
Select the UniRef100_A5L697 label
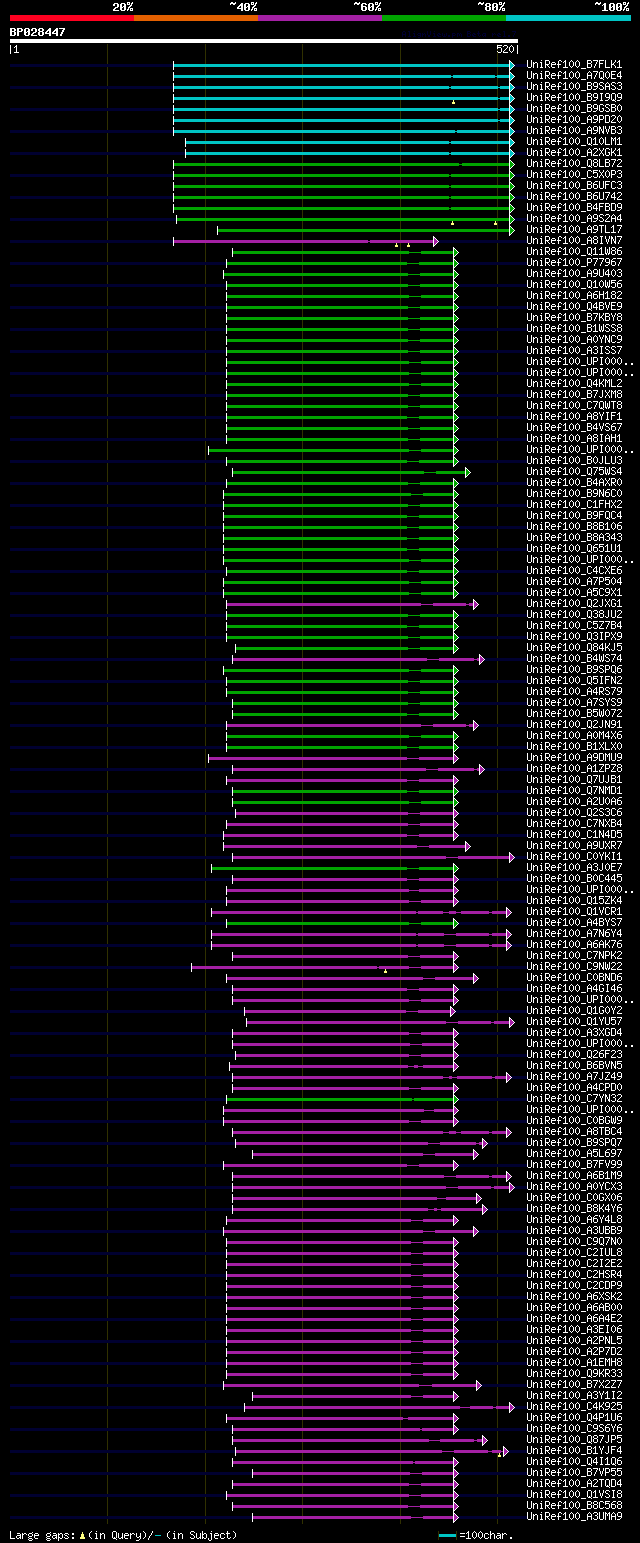pyautogui.click(x=574, y=1153)
